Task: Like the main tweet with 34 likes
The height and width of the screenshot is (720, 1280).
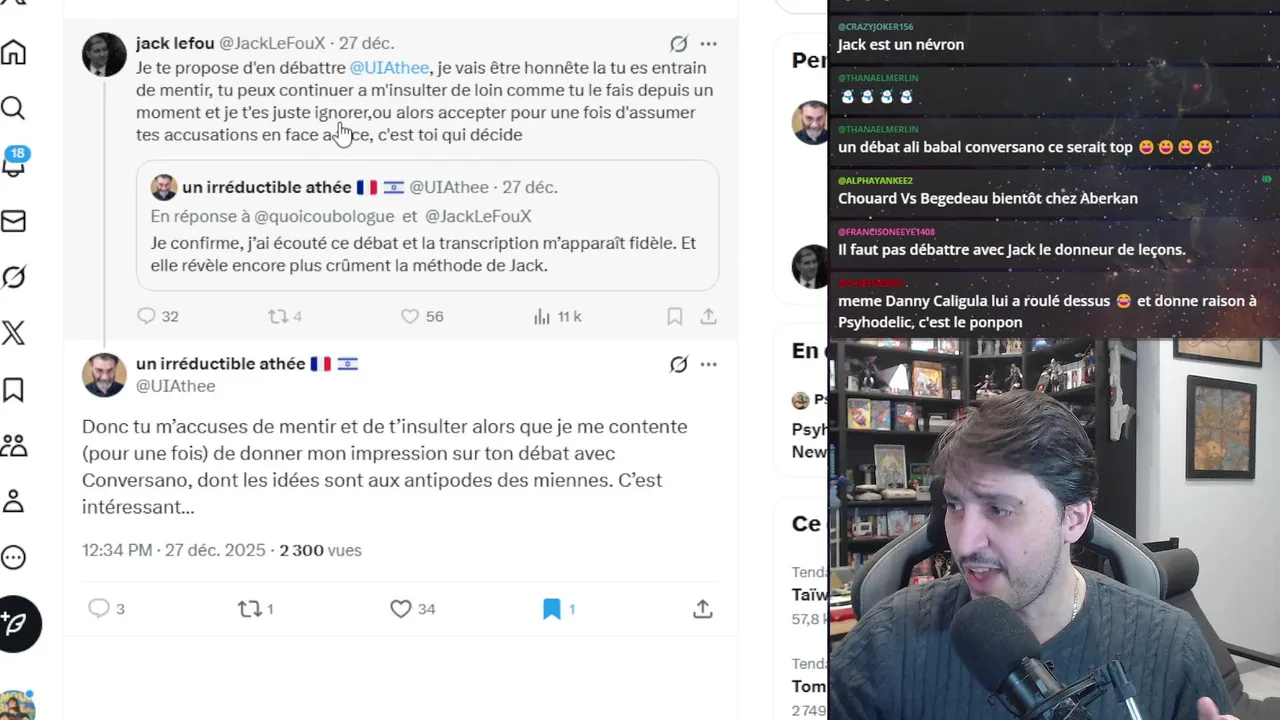Action: (401, 609)
